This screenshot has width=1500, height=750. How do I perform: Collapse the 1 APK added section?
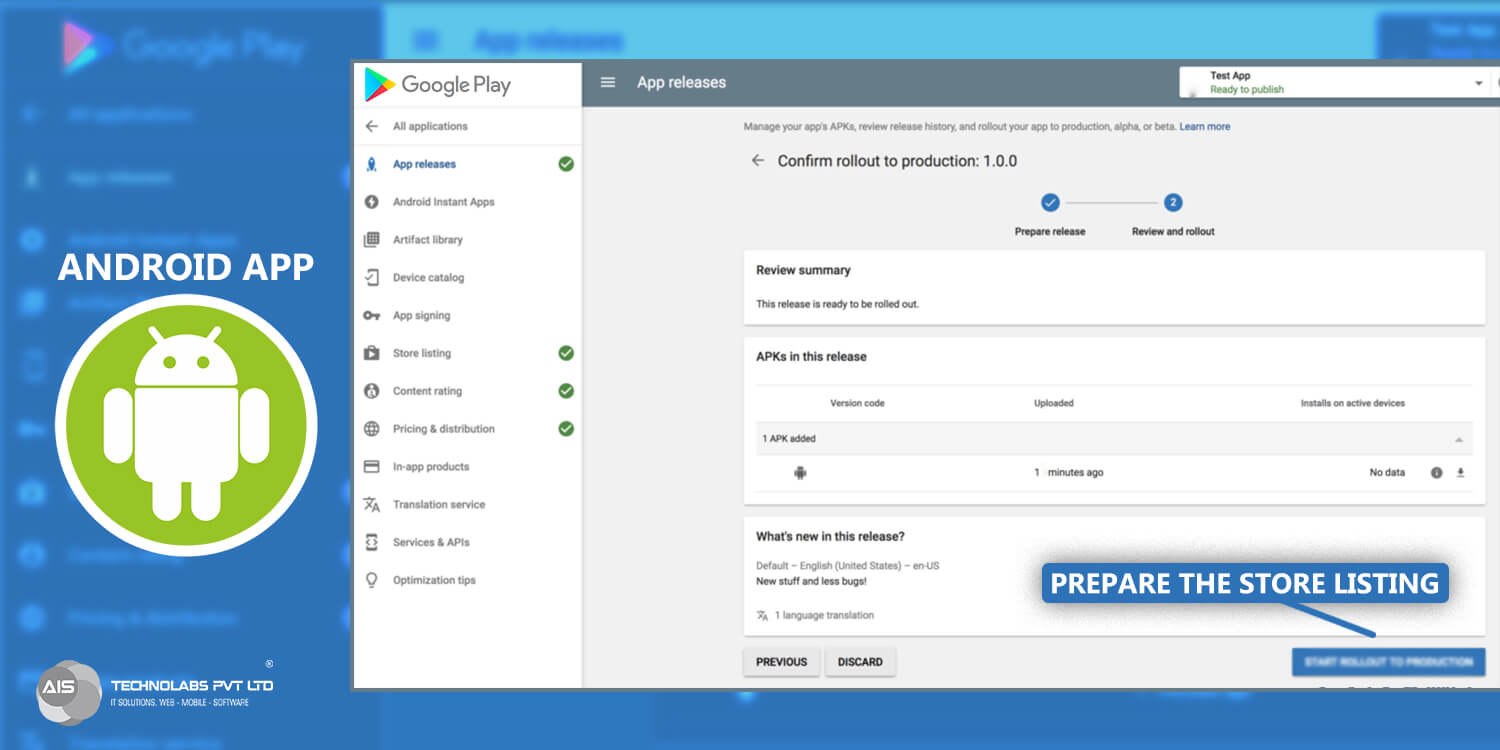pyautogui.click(x=1459, y=440)
